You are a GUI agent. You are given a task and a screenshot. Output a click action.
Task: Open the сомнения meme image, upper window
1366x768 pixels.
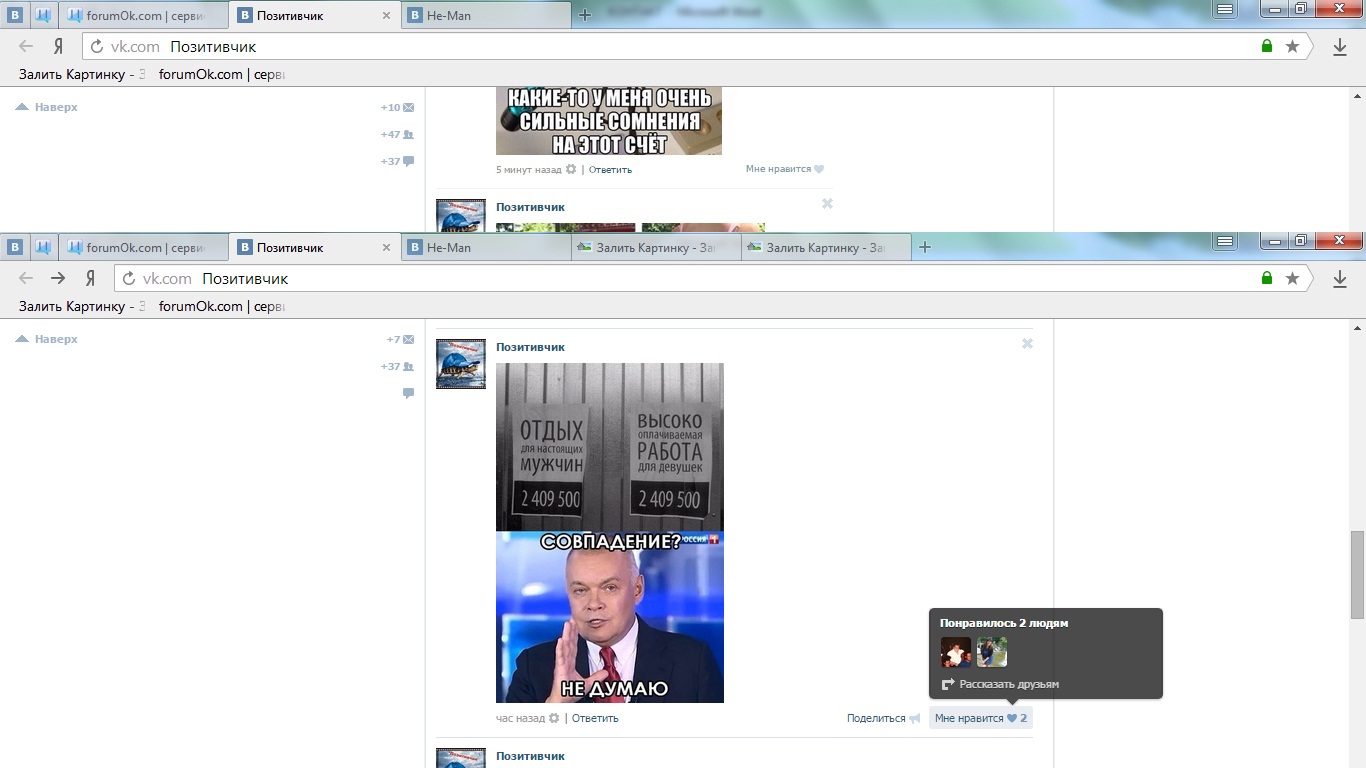pyautogui.click(x=609, y=121)
